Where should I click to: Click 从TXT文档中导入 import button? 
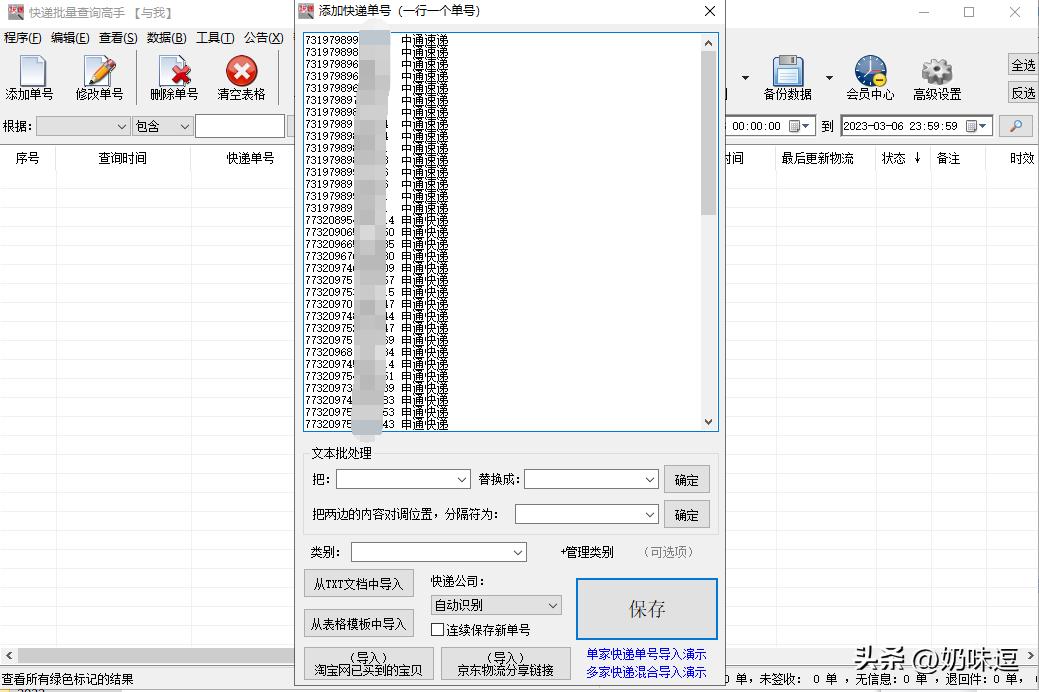359,583
